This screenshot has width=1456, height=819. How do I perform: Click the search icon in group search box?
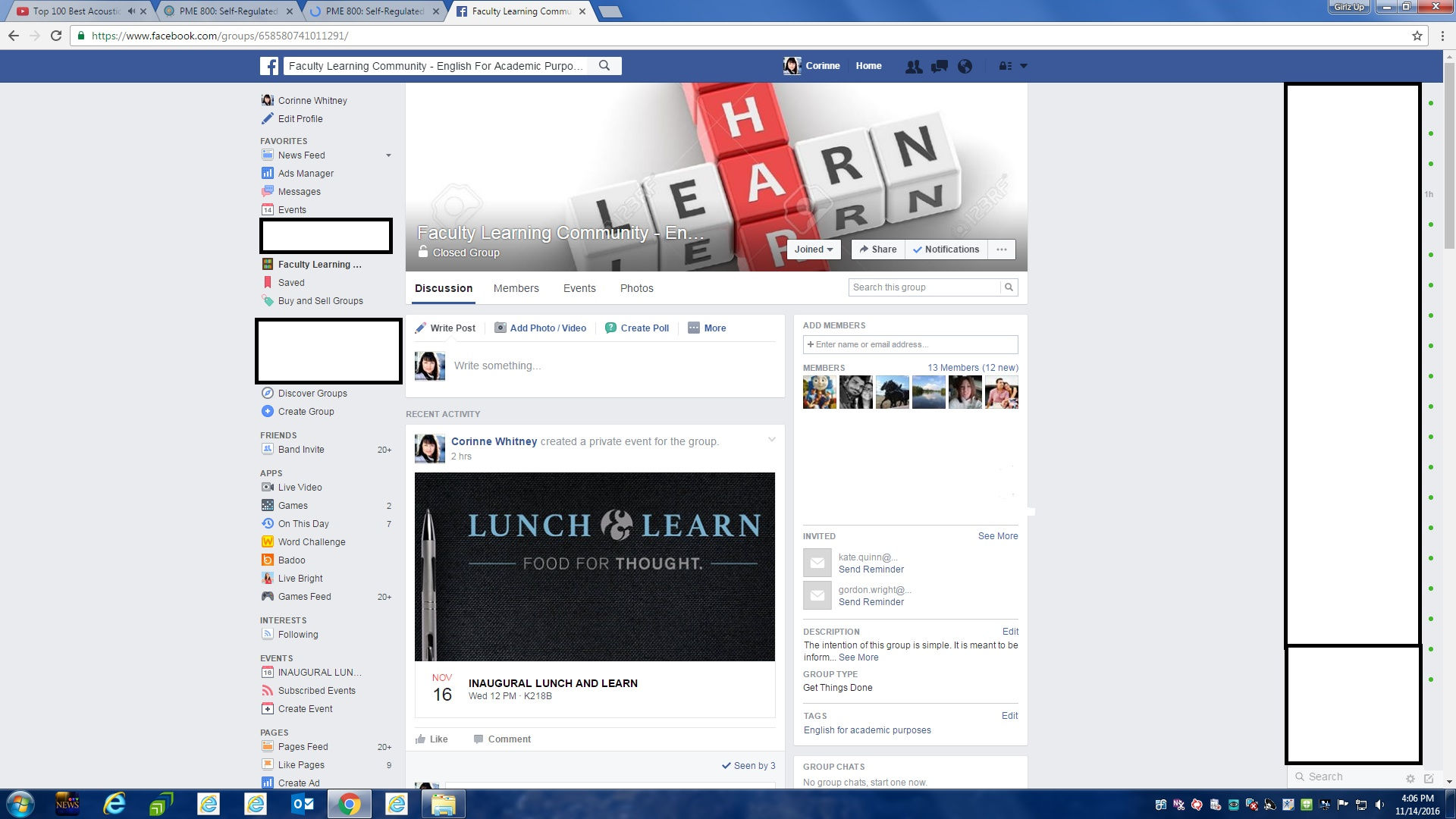(1009, 287)
